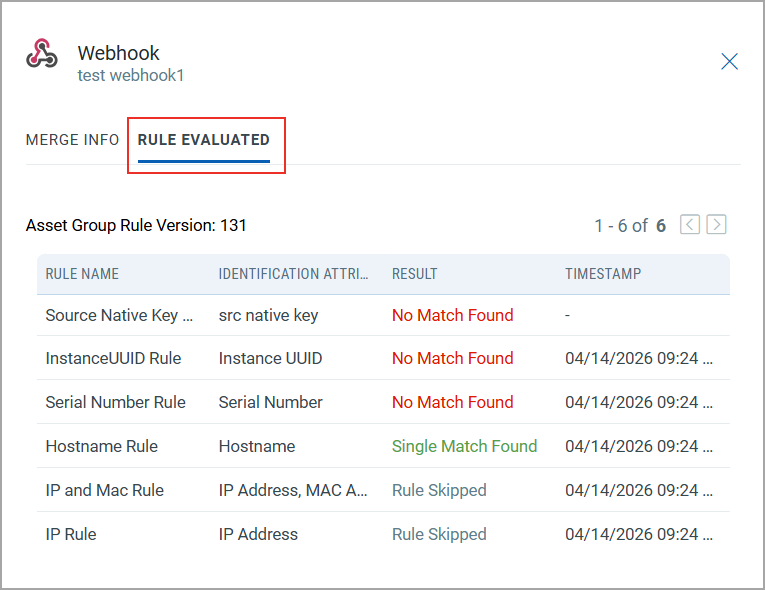
Task: Go to previous page of rules
Action: [690, 225]
